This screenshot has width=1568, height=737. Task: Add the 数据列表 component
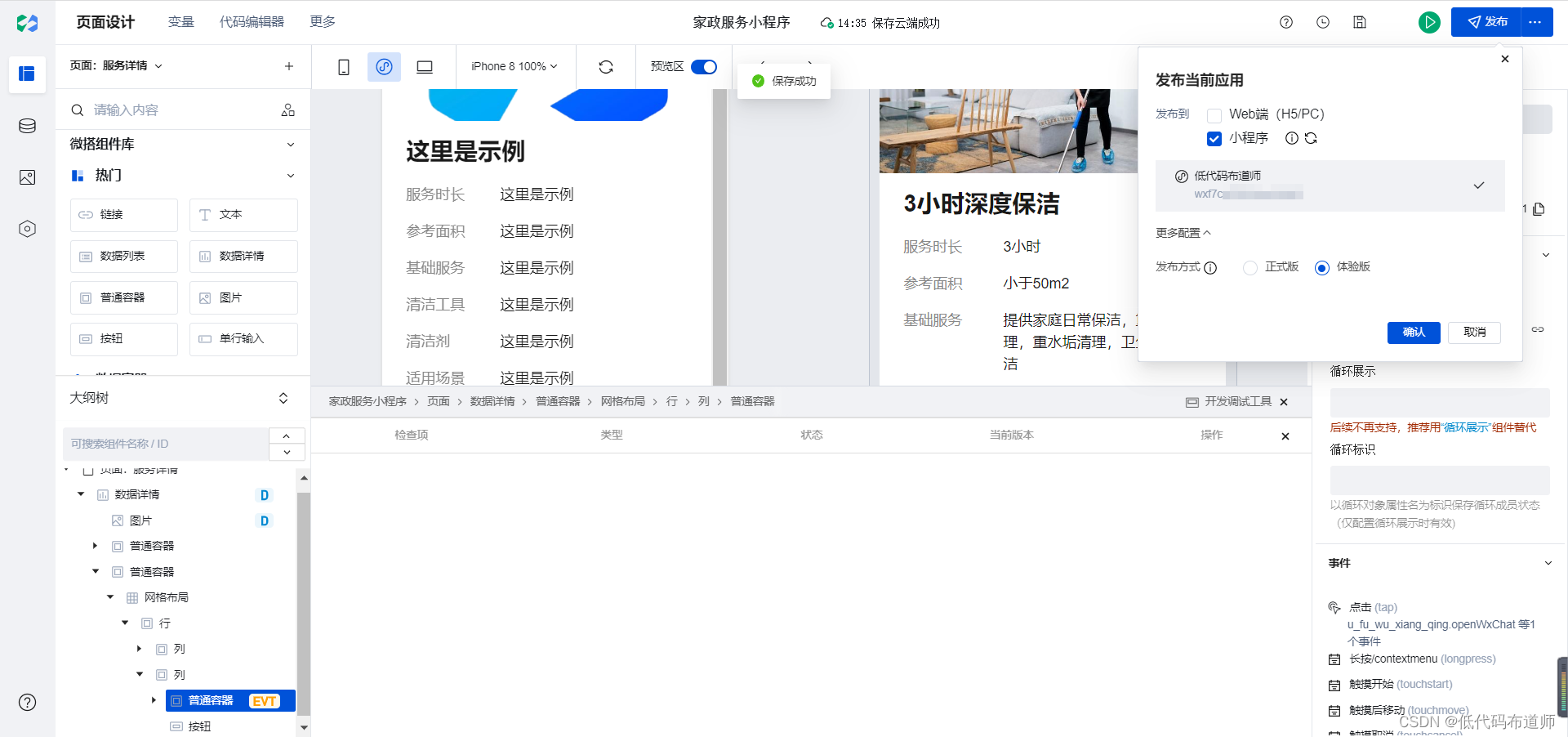click(124, 257)
